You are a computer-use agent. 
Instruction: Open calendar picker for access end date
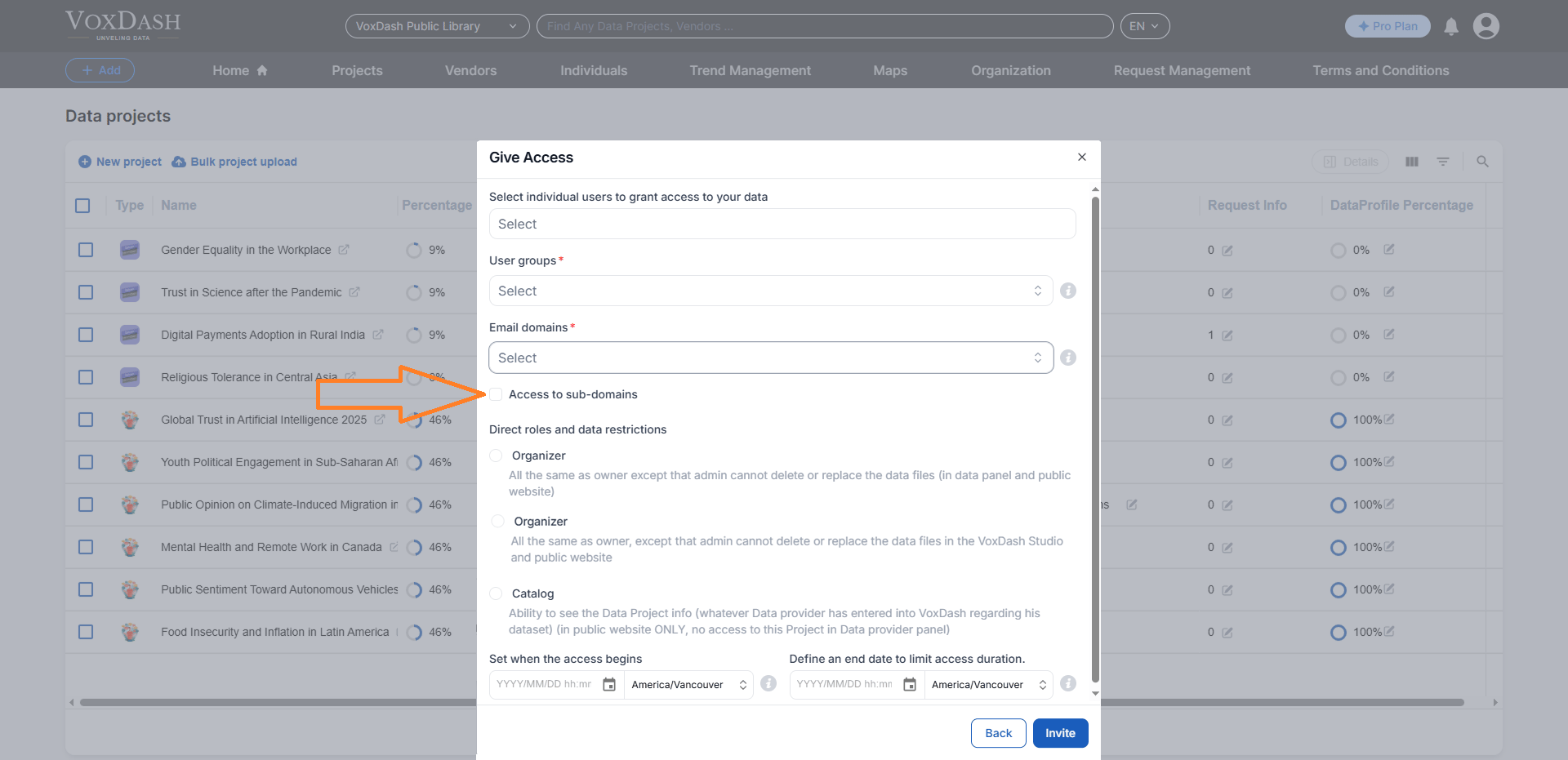pyautogui.click(x=910, y=684)
